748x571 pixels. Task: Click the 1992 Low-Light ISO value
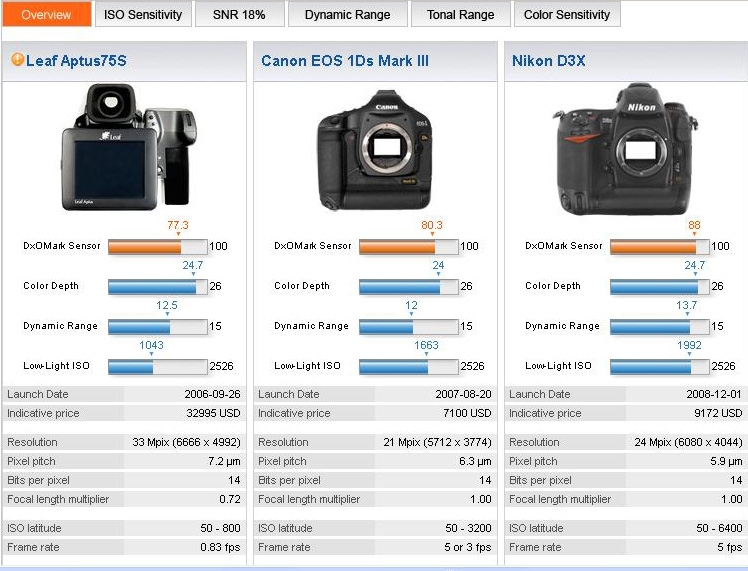689,345
